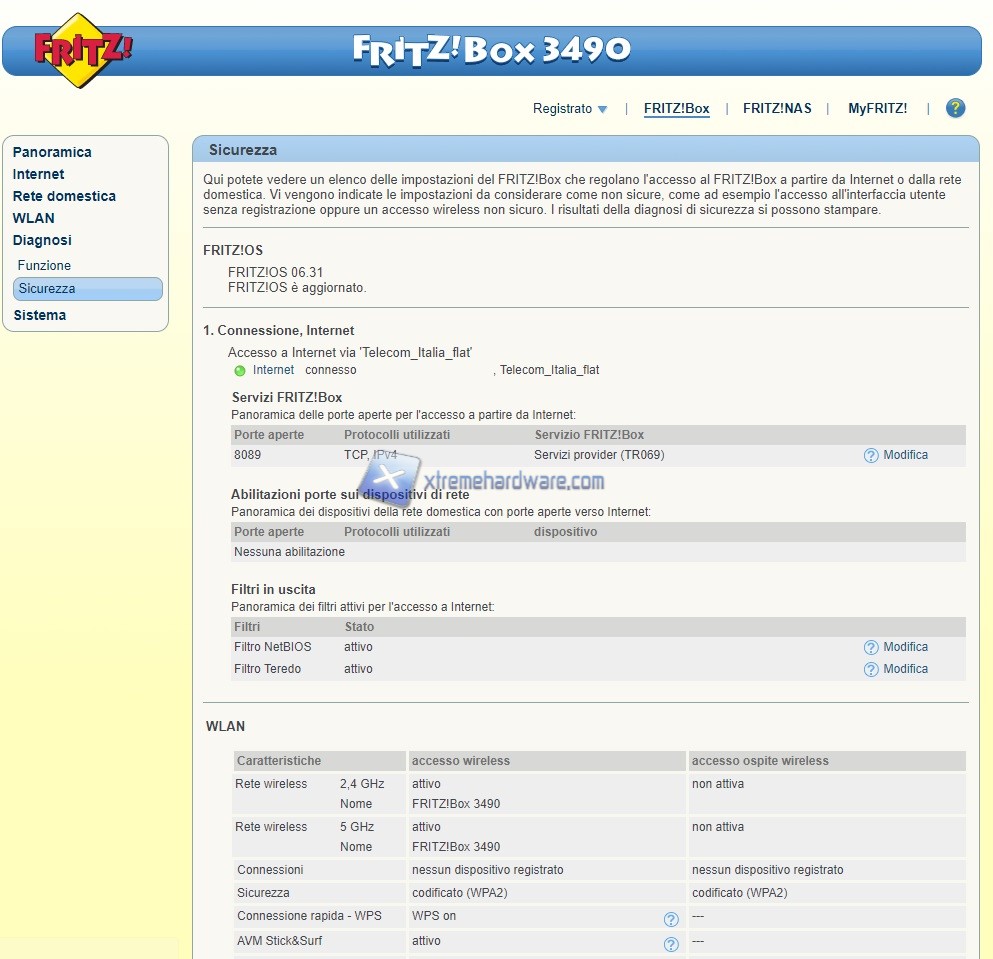Click help icon beside Filtro Teredo
This screenshot has height=959, width=993.
point(871,669)
